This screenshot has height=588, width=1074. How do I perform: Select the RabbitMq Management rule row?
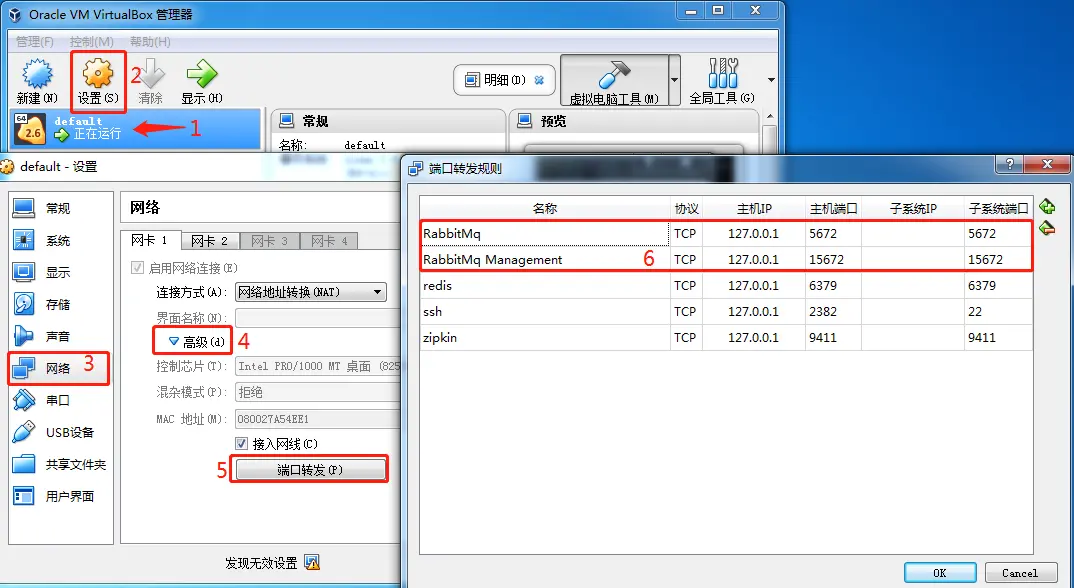click(x=726, y=260)
